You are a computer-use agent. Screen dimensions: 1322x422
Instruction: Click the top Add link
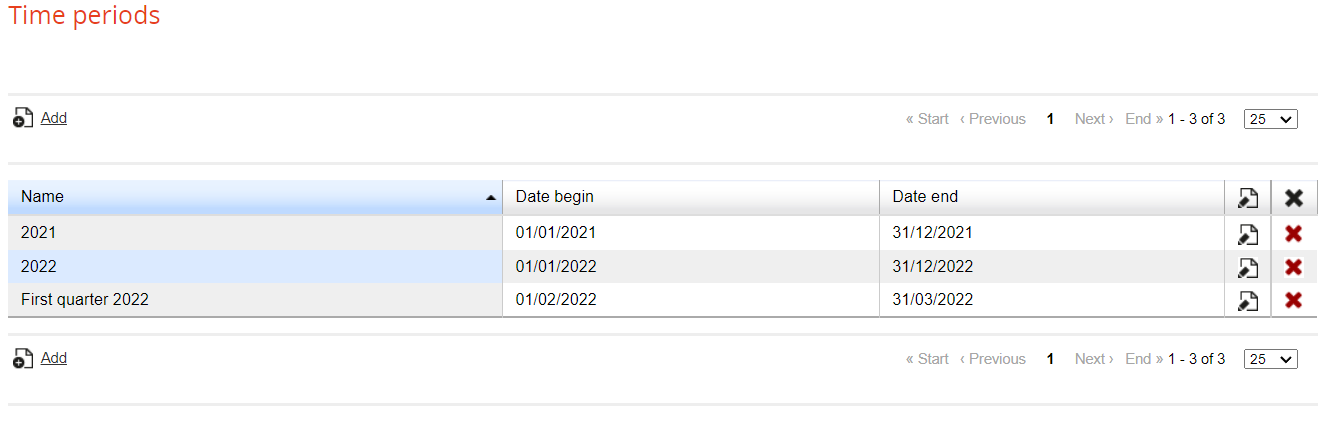(x=54, y=118)
